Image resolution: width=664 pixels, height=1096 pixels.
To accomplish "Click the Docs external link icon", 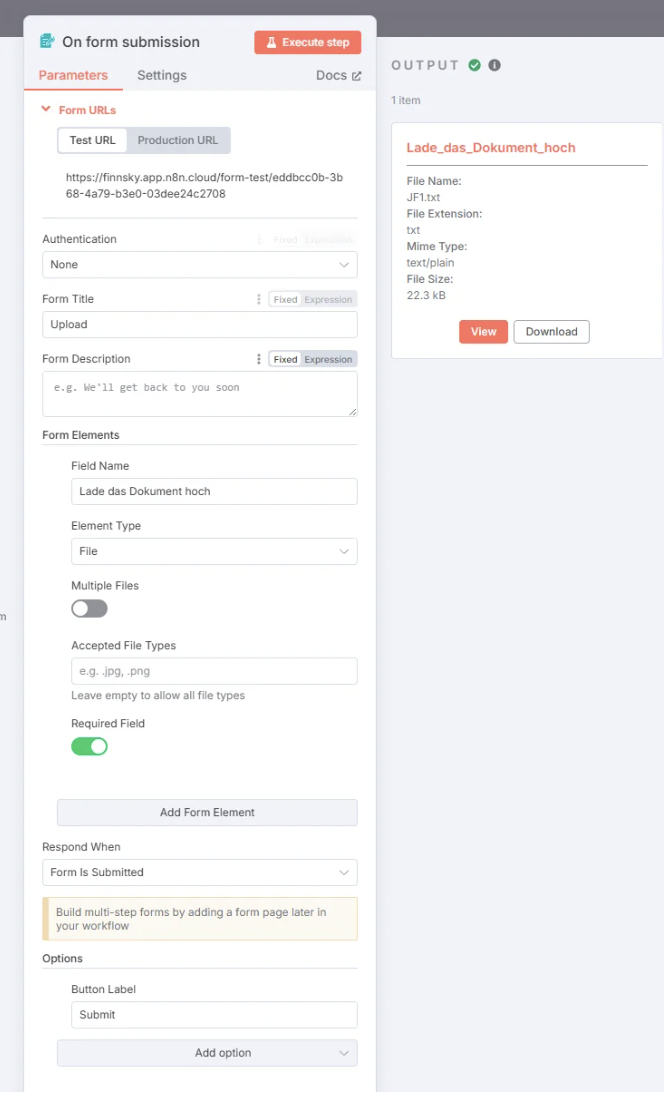I will click(356, 75).
